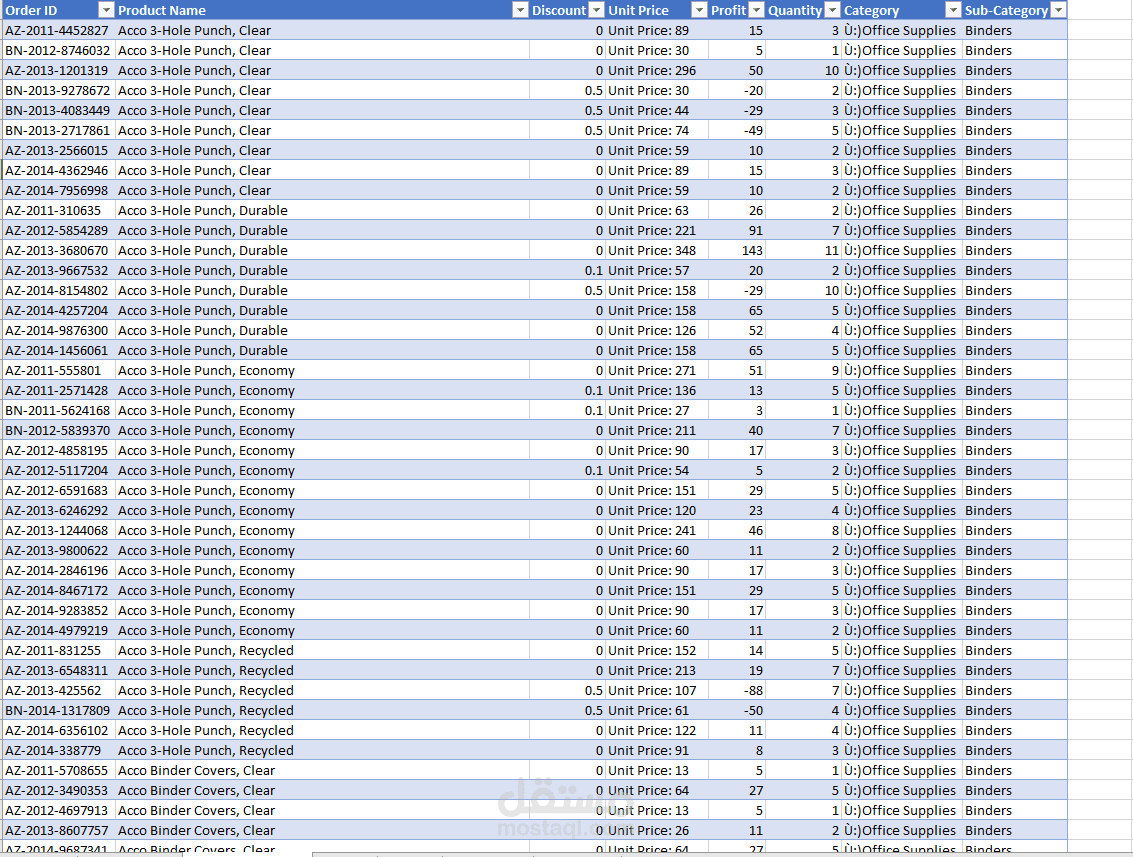1133x857 pixels.
Task: Select Sub-Category cell in row AZ-2013-6246292
Action: [1014, 511]
